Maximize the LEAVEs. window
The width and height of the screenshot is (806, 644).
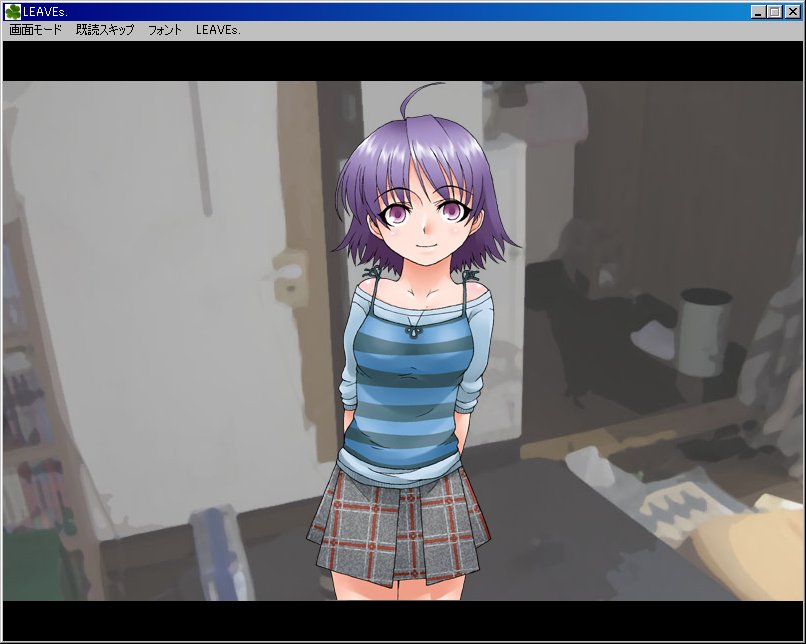(x=774, y=12)
